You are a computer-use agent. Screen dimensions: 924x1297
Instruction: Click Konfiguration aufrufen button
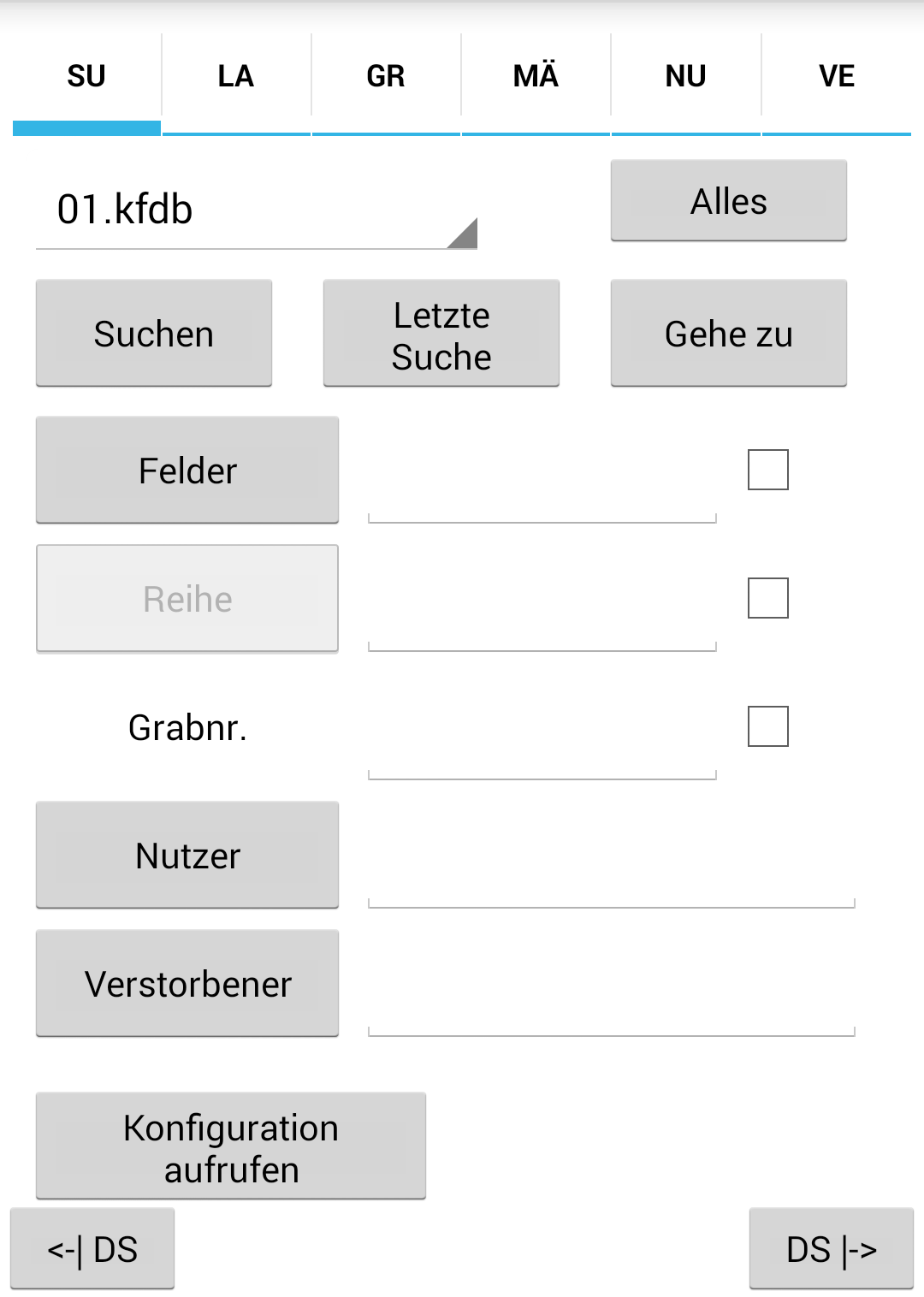coord(231,1146)
